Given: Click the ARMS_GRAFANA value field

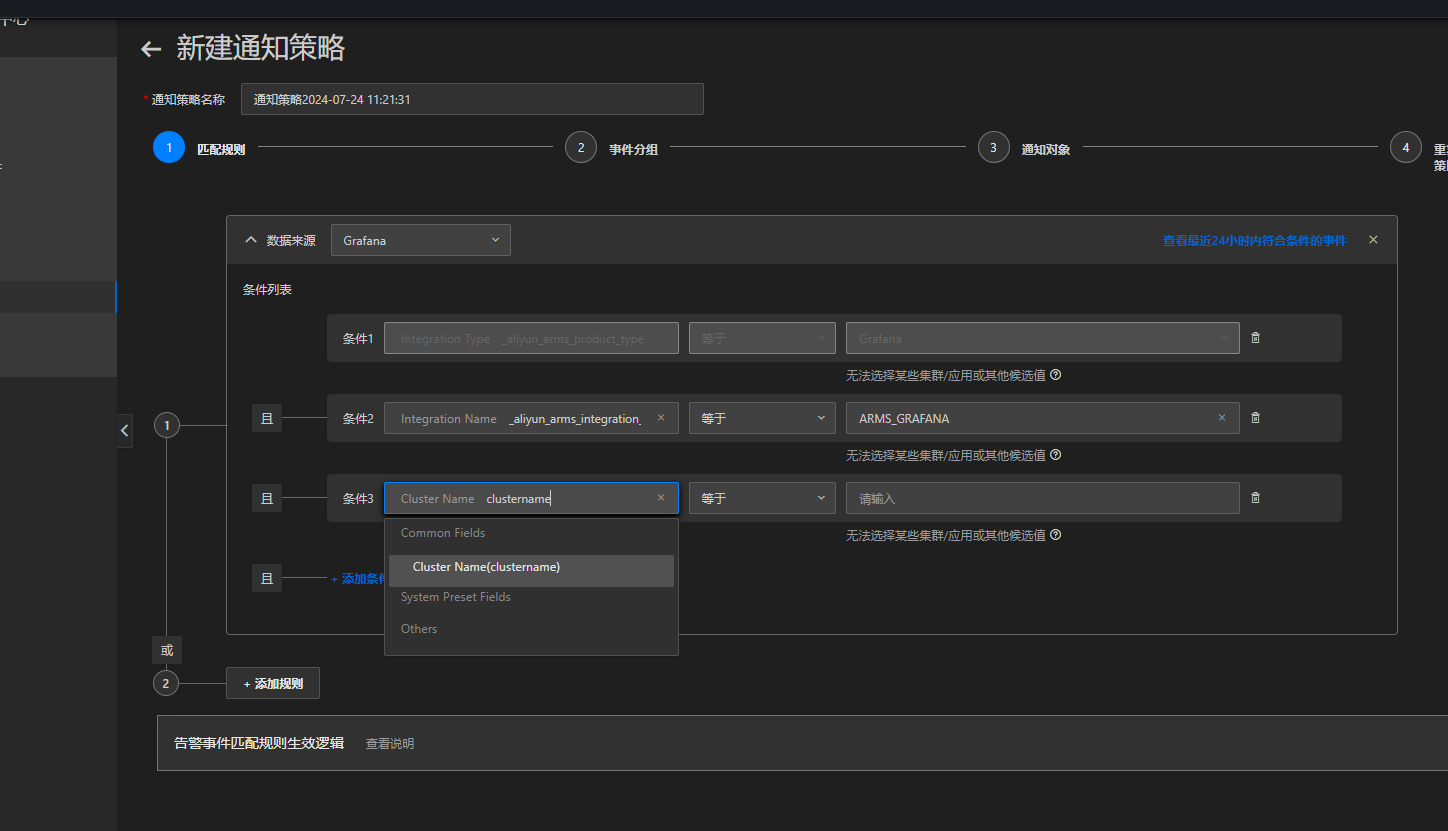Looking at the screenshot, I should (x=1043, y=418).
